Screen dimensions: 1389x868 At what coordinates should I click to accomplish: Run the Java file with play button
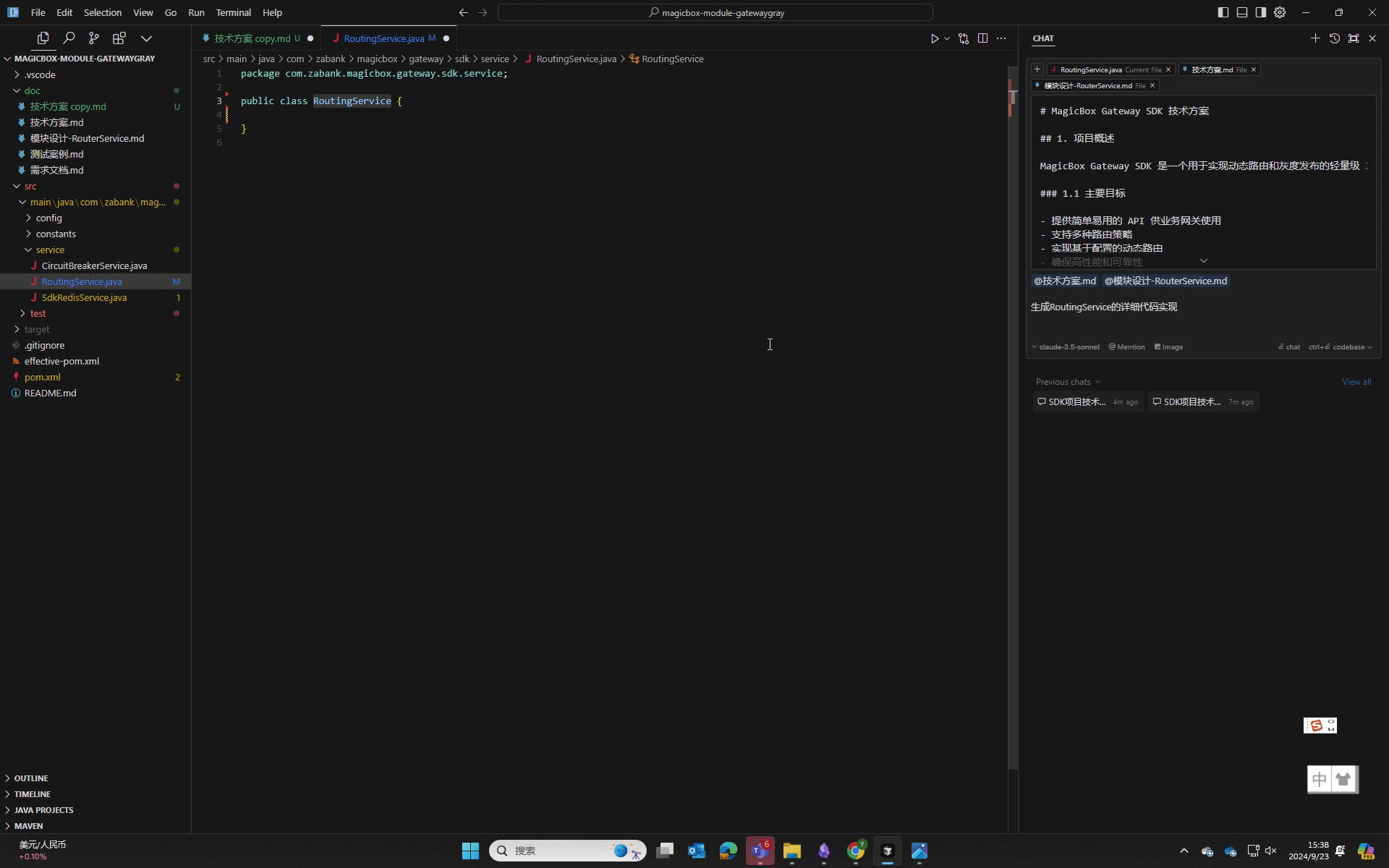935,38
